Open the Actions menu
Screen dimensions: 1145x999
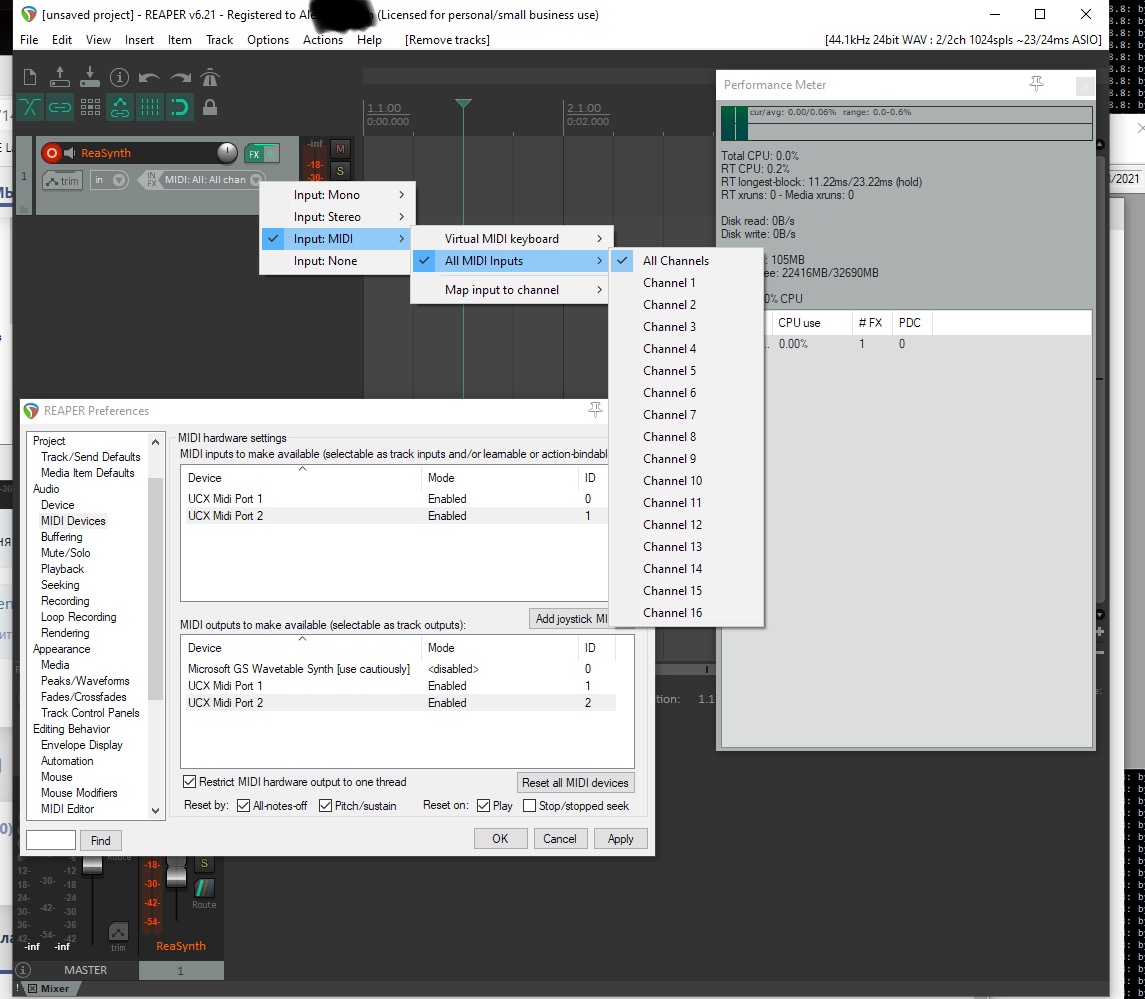pos(323,39)
